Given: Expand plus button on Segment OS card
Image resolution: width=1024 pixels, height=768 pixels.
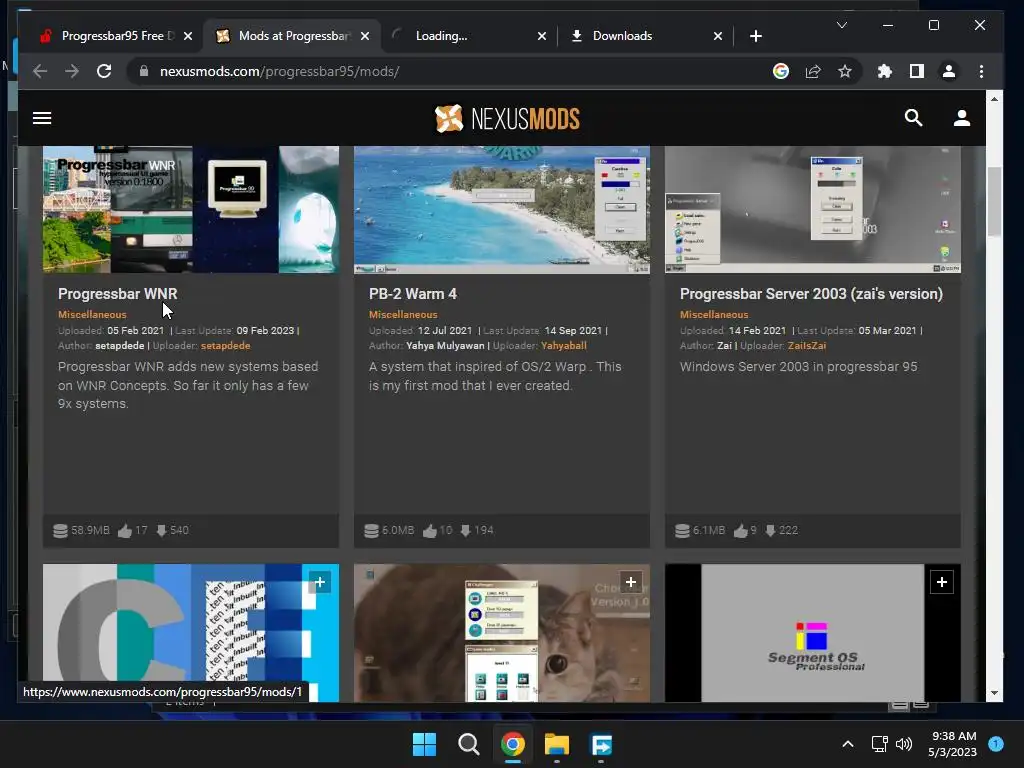Looking at the screenshot, I should coord(942,582).
